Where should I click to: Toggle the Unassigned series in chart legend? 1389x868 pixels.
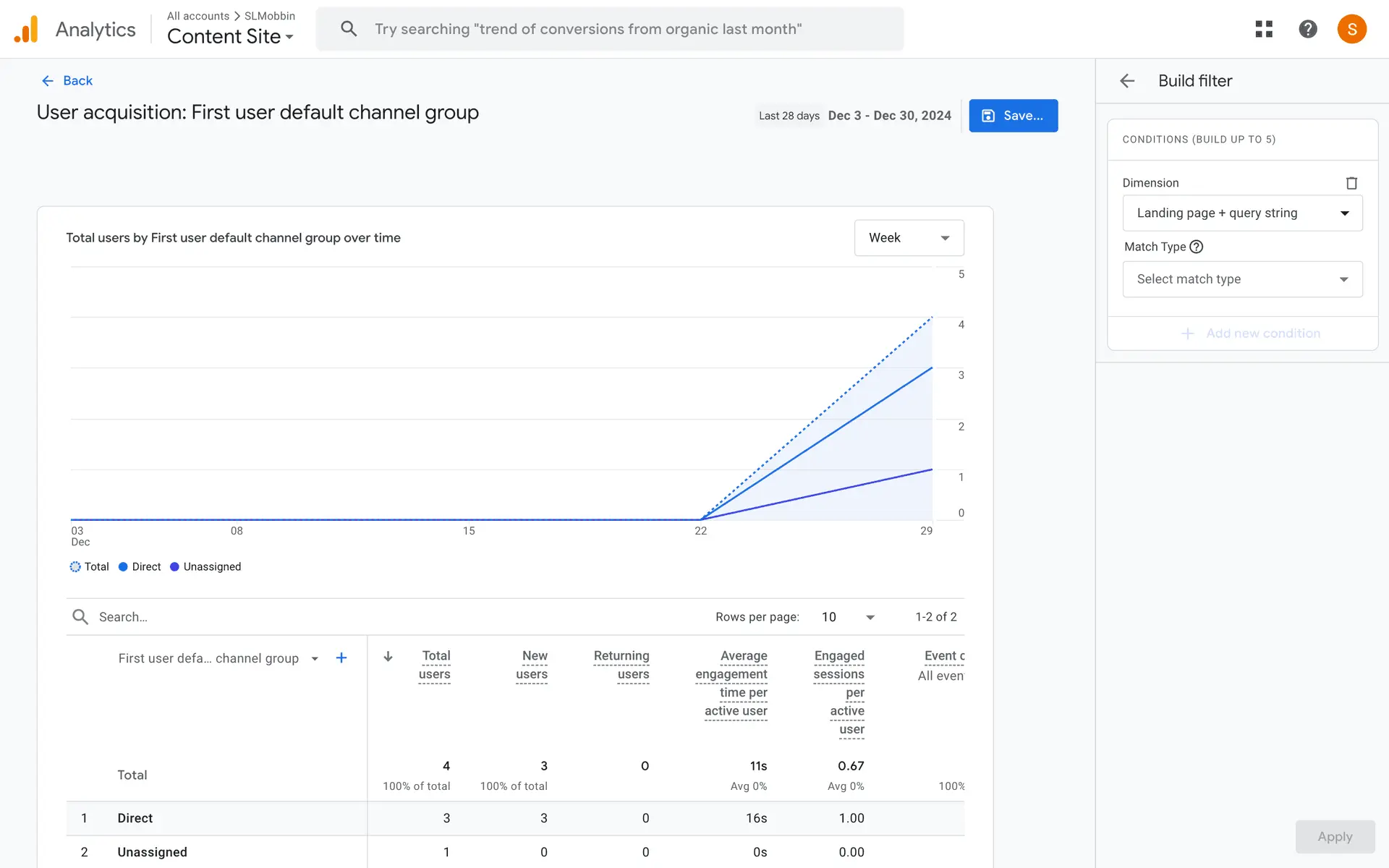(205, 566)
